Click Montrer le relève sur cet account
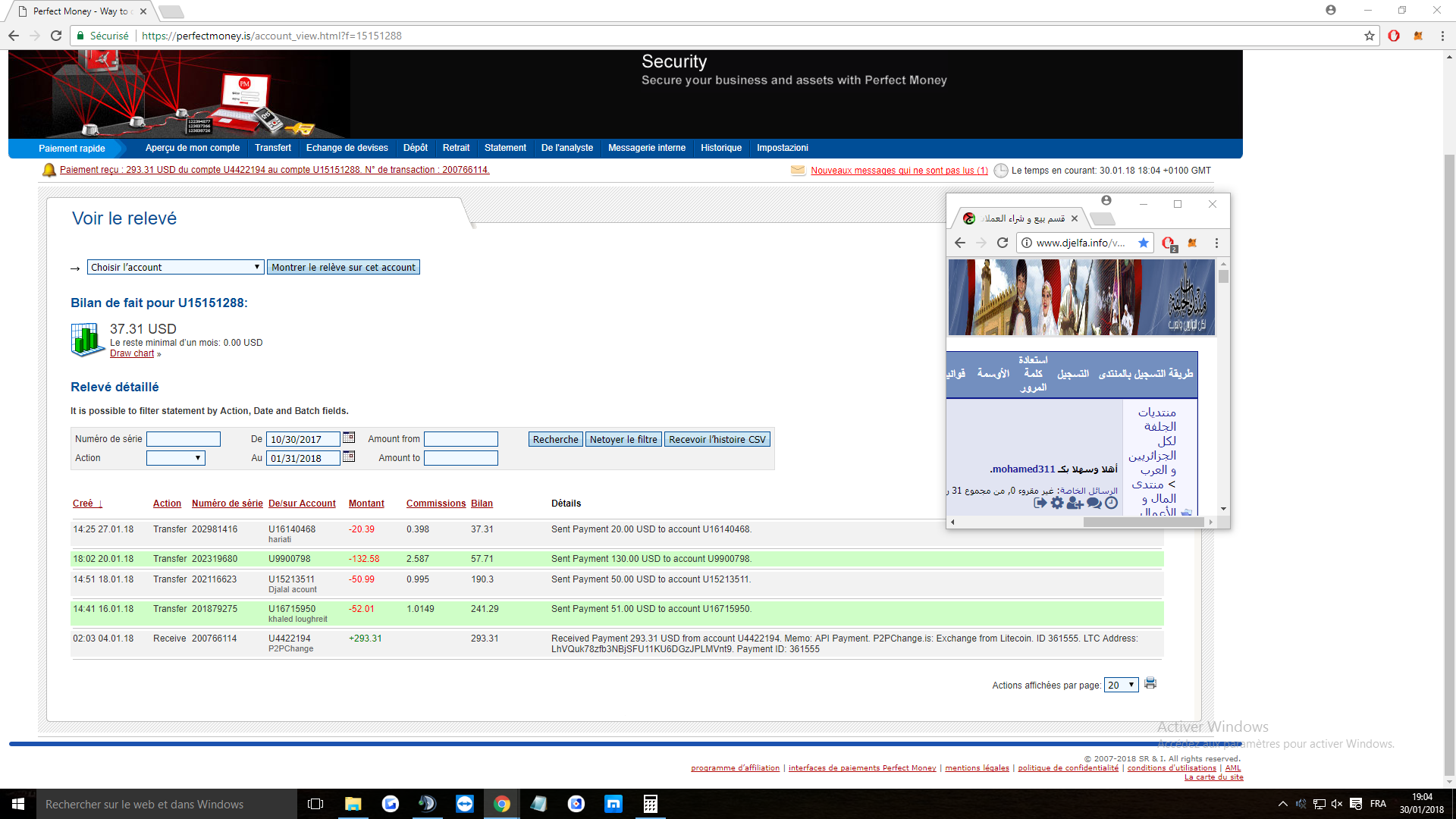The height and width of the screenshot is (819, 1456). pos(344,267)
